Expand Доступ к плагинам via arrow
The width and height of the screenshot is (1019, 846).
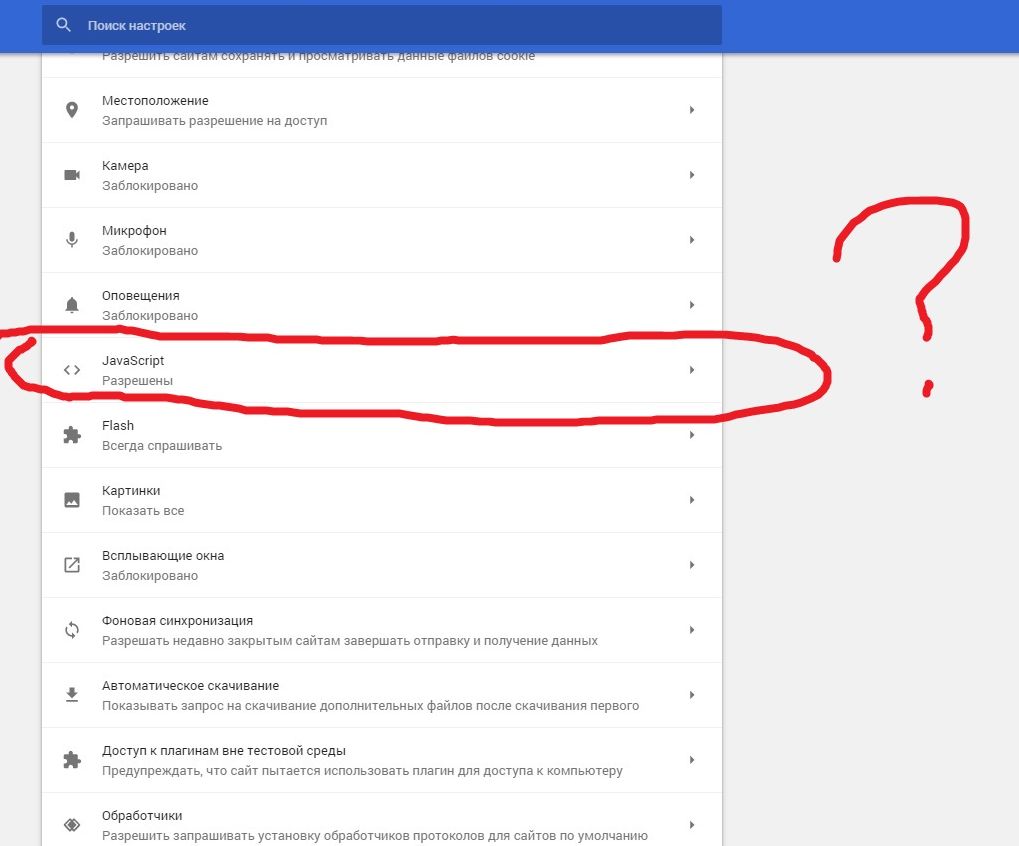click(691, 760)
